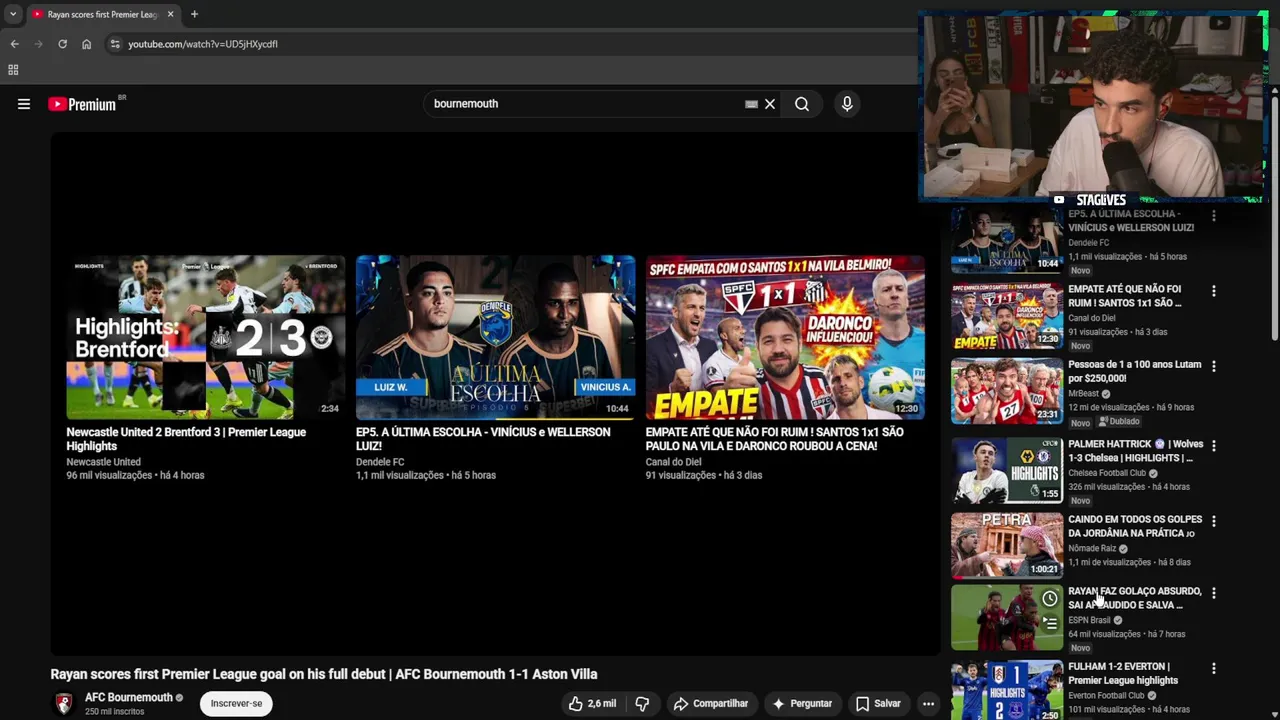Go to the browser home page

click(86, 44)
